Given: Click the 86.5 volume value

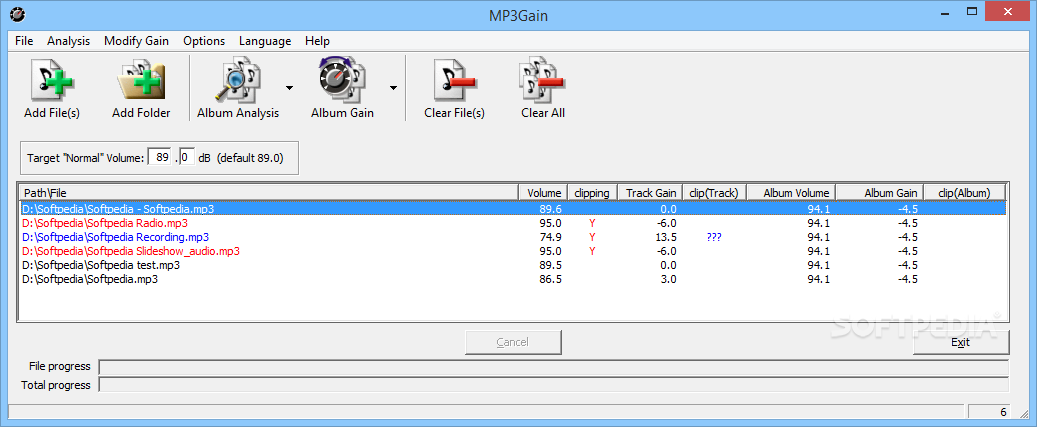Looking at the screenshot, I should [x=550, y=279].
